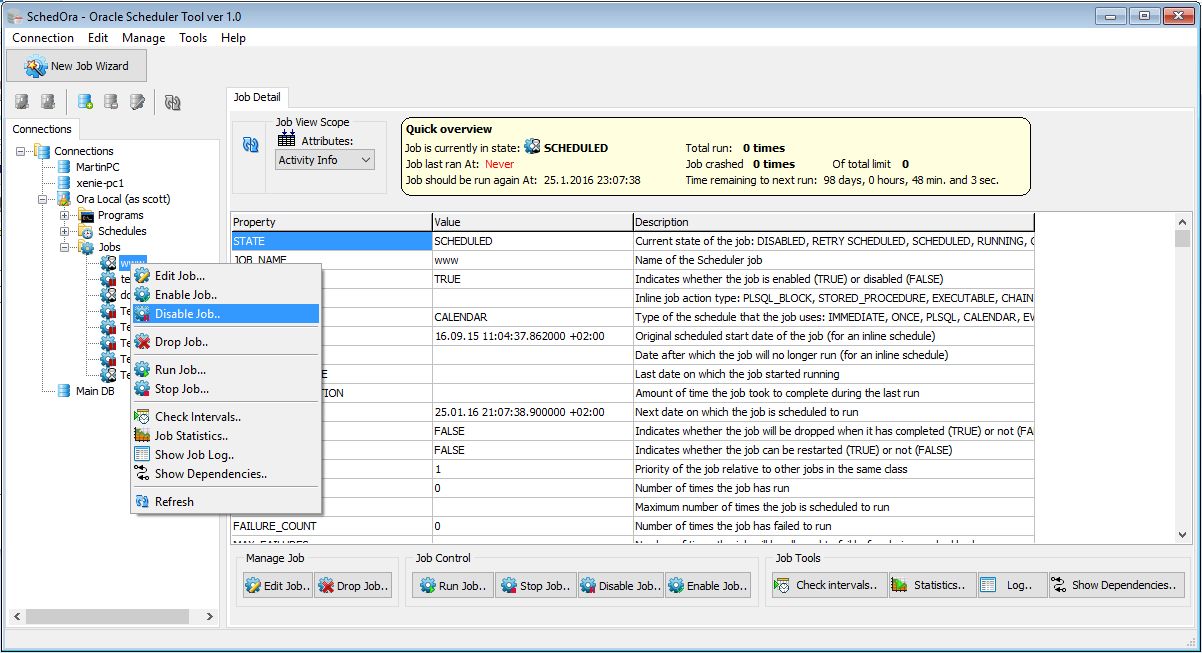The height and width of the screenshot is (653, 1202).
Task: Click the Property column header
Action: (x=331, y=222)
